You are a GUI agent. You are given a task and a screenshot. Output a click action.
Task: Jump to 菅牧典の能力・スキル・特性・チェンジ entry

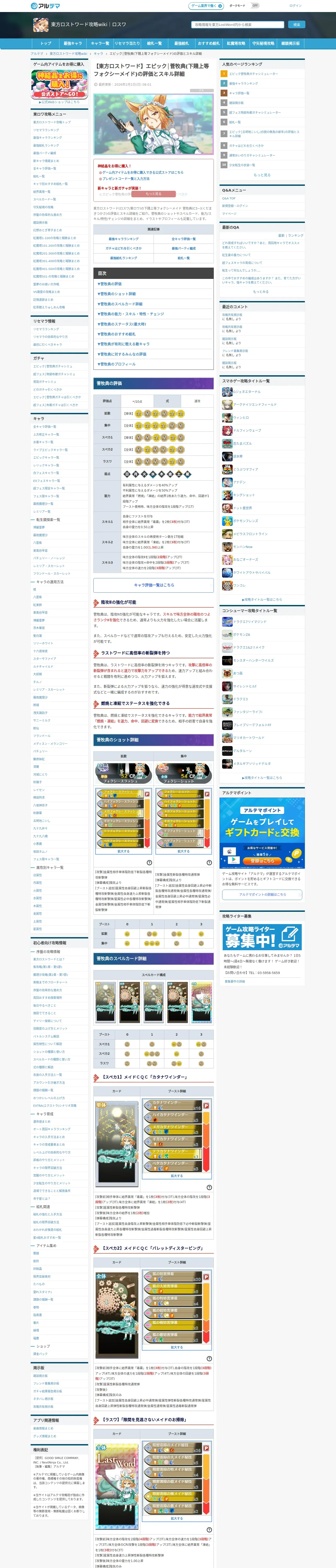coord(131,314)
